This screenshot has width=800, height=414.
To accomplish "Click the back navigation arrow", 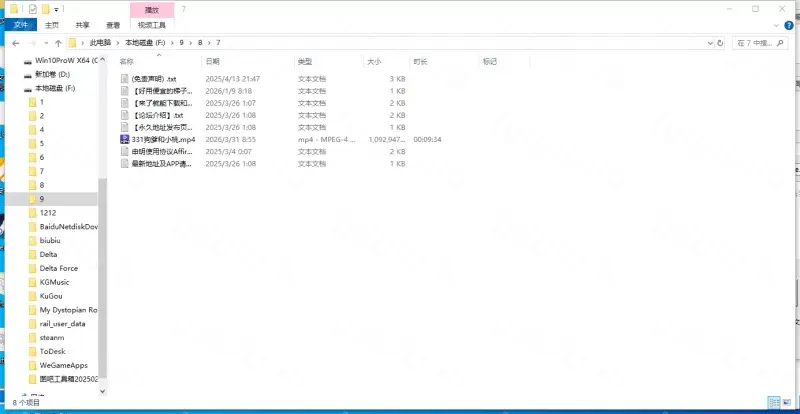I will coord(13,43).
